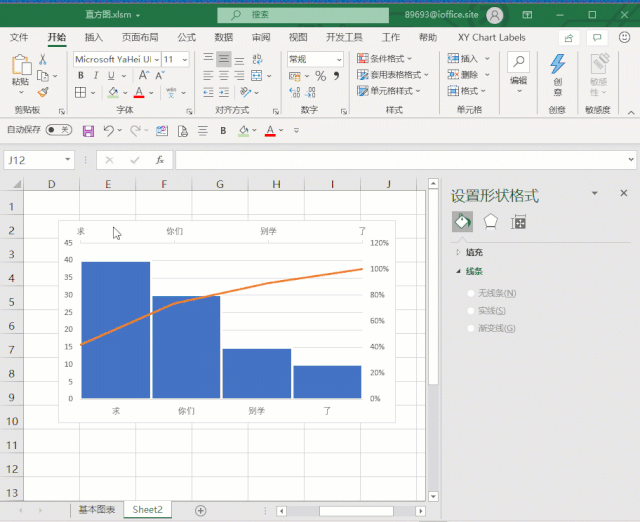This screenshot has height=522, width=640.
Task: Open the Fill & Line pane tab
Action: 462,222
